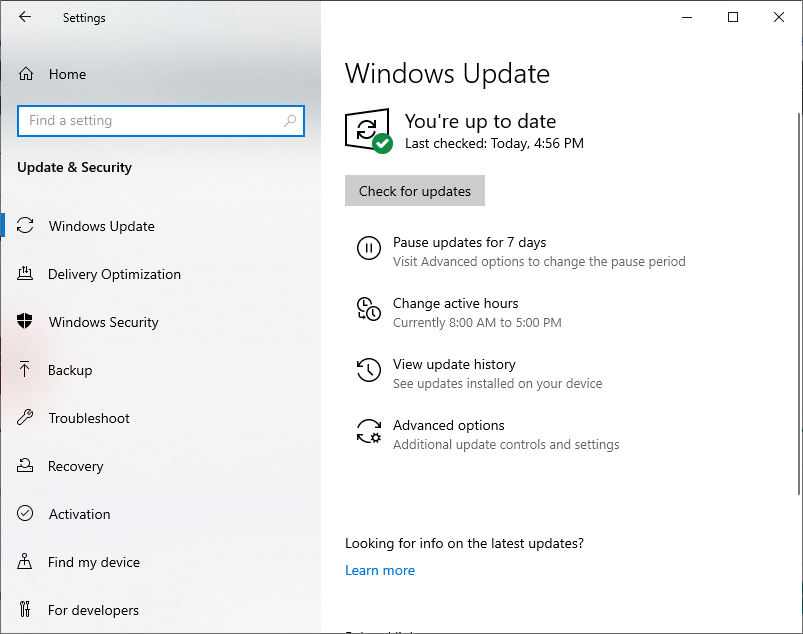Screen dimensions: 803x634
Task: Open the Troubleshoot section
Action: pos(89,418)
